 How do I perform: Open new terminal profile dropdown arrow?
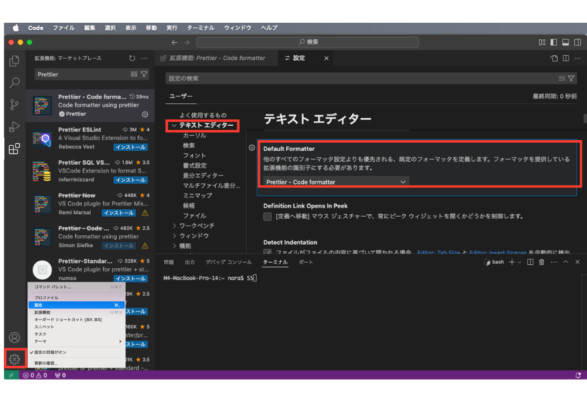(x=519, y=262)
